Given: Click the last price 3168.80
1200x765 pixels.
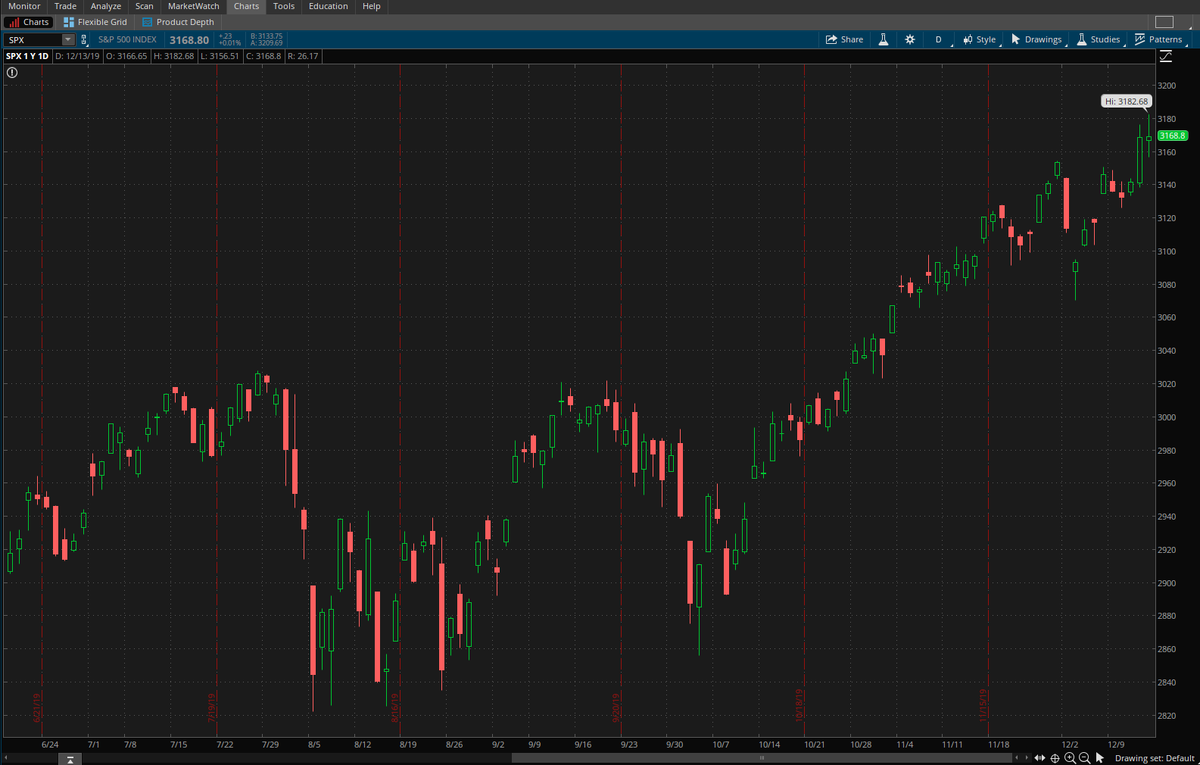Looking at the screenshot, I should 189,39.
